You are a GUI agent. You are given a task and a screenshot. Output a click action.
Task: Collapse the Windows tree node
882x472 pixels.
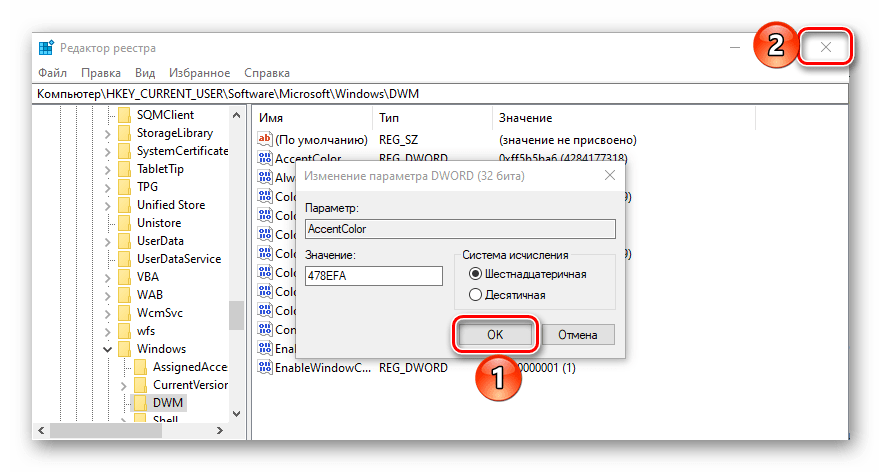pyautogui.click(x=108, y=349)
